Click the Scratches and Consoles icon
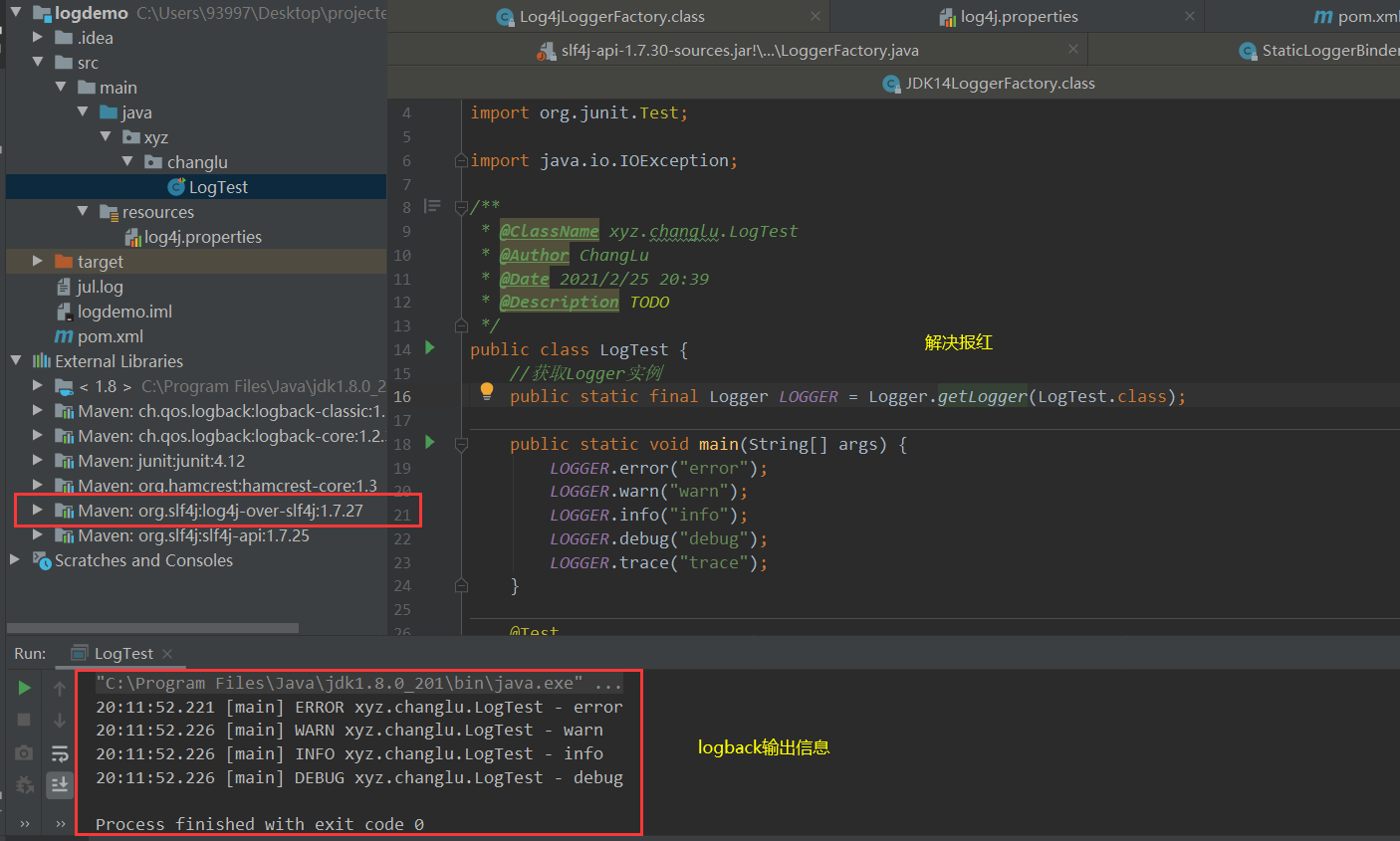Image resolution: width=1400 pixels, height=841 pixels. 42,560
